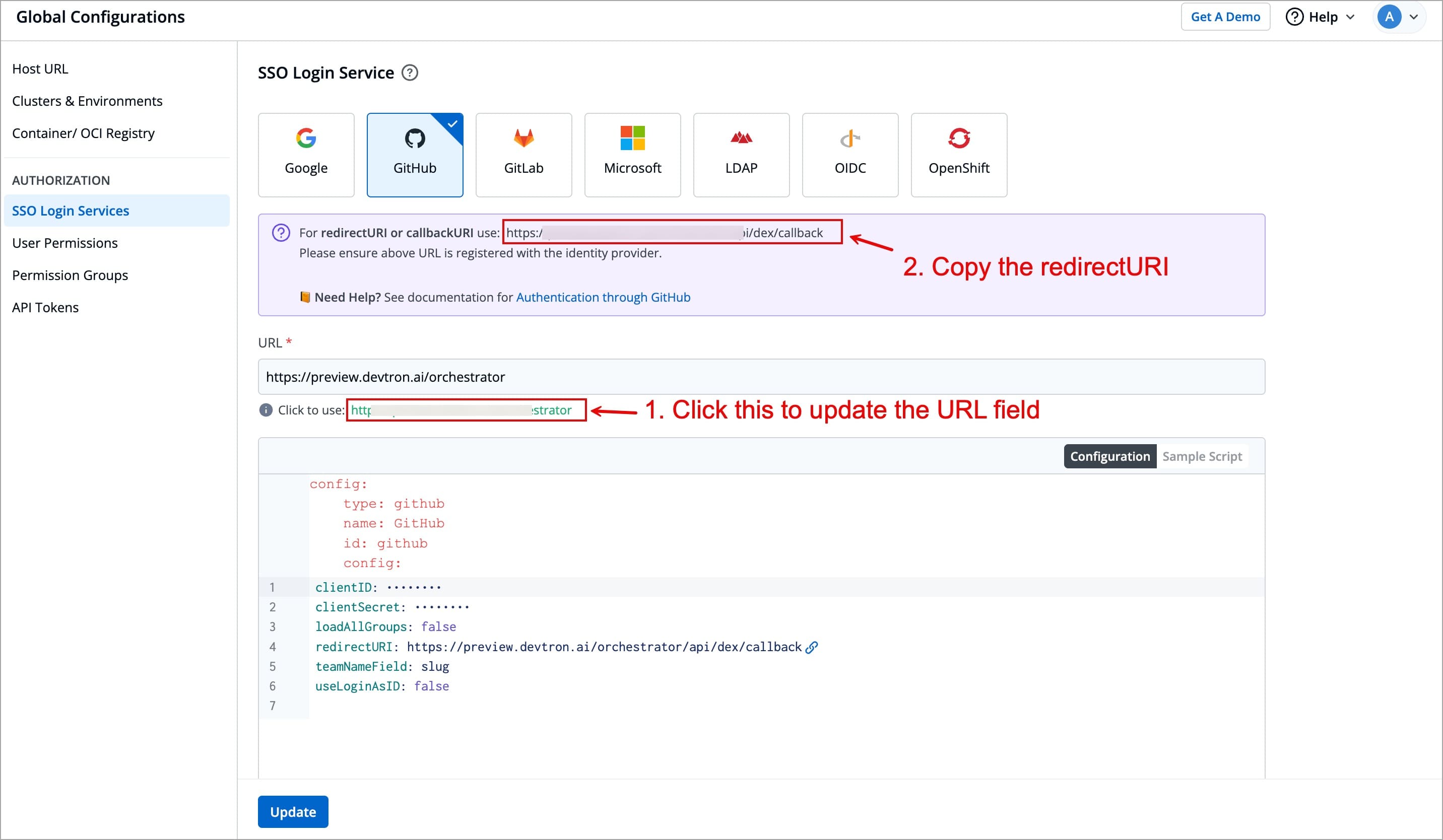Screen dimensions: 1443x840
Task: Click the info icon beside Click to use
Action: point(266,410)
